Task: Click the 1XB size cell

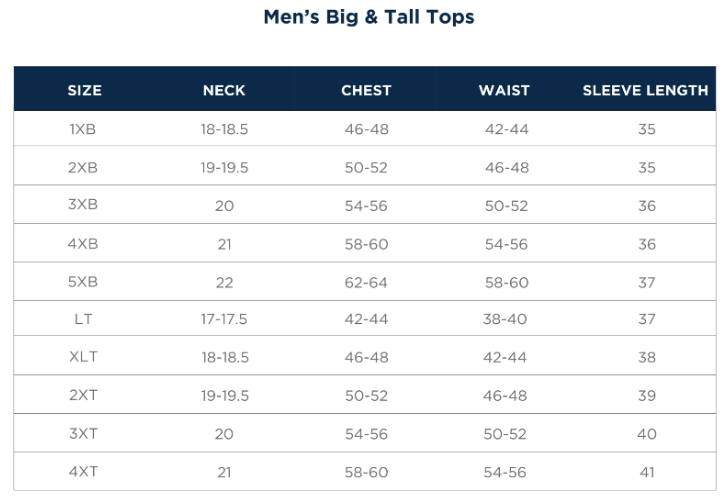Action: coord(83,130)
